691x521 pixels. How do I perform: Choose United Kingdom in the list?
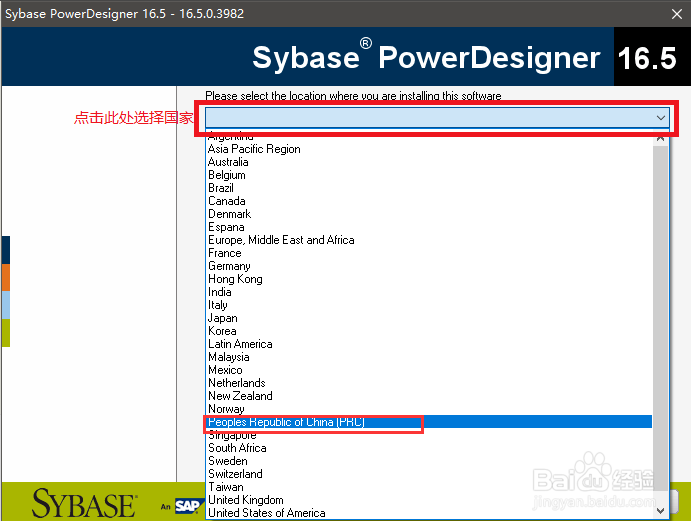pos(430,500)
